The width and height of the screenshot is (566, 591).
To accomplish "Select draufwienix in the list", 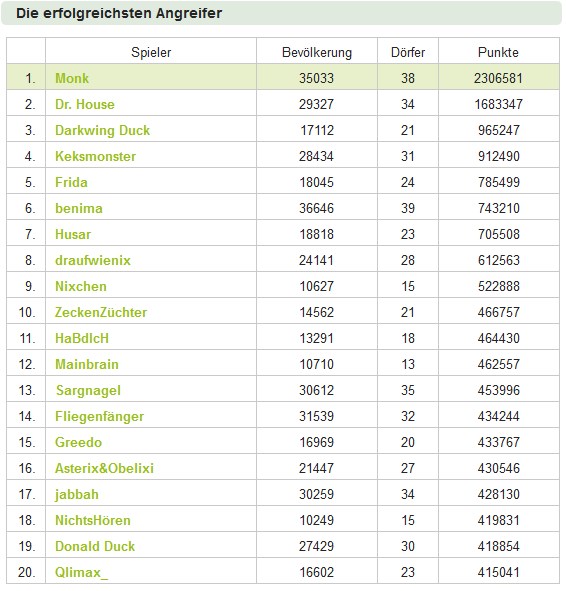I will [x=93, y=260].
